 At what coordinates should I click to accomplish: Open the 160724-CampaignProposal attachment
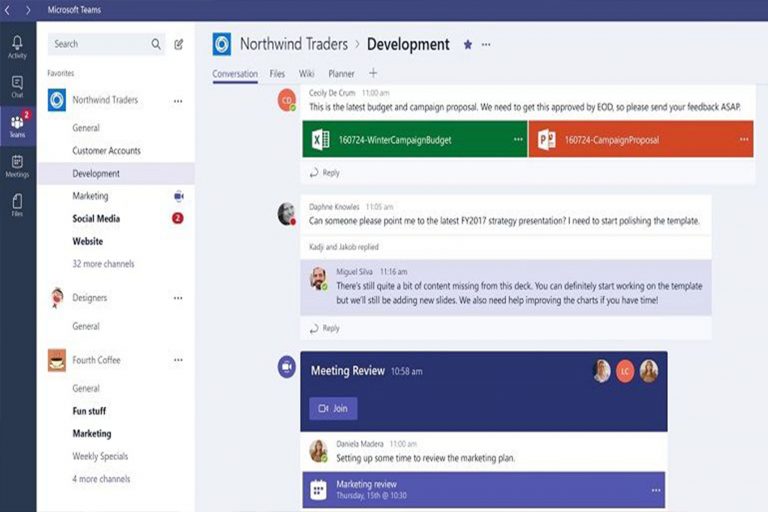(x=641, y=139)
